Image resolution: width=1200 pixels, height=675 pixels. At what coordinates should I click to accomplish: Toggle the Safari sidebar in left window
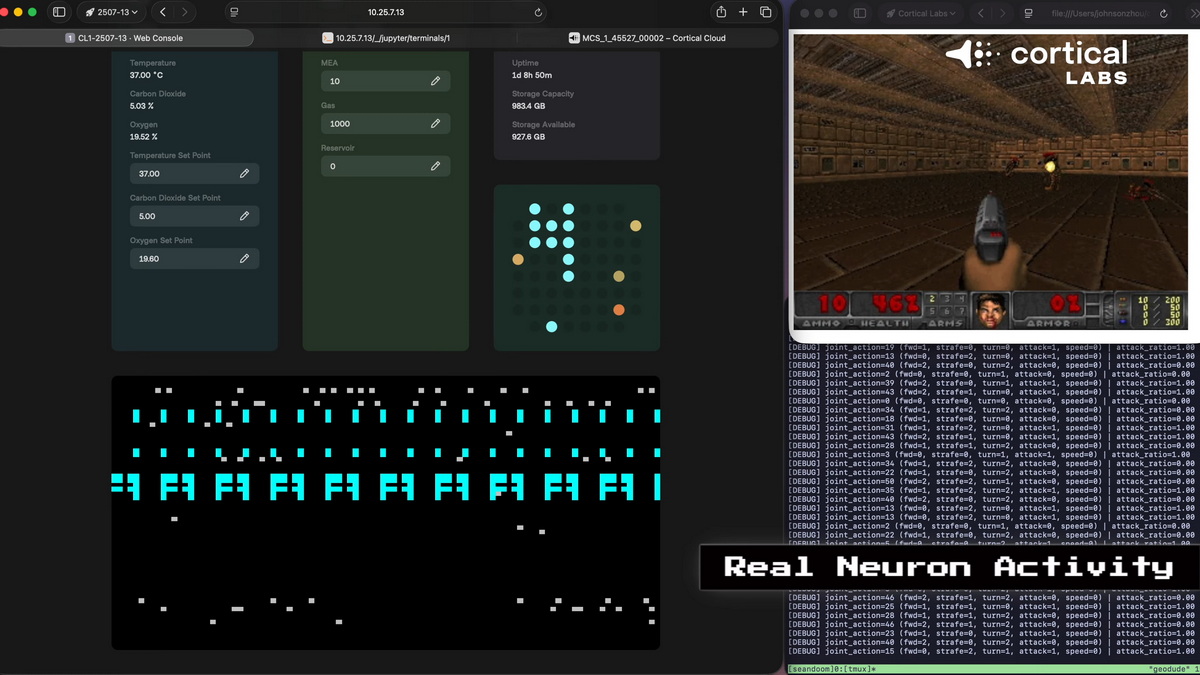(x=59, y=12)
